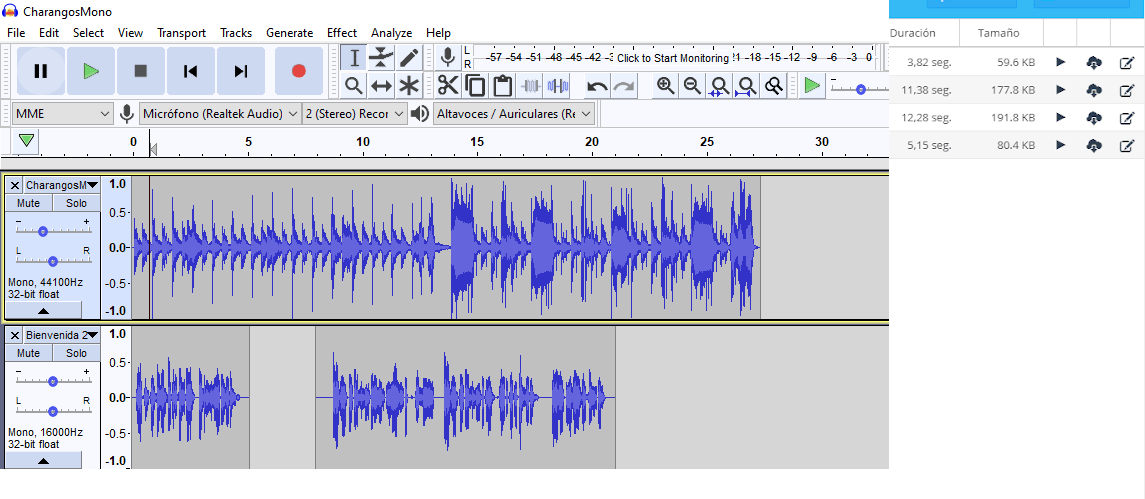This screenshot has width=1145, height=499.
Task: Click the Undo arrow icon
Action: point(597,86)
